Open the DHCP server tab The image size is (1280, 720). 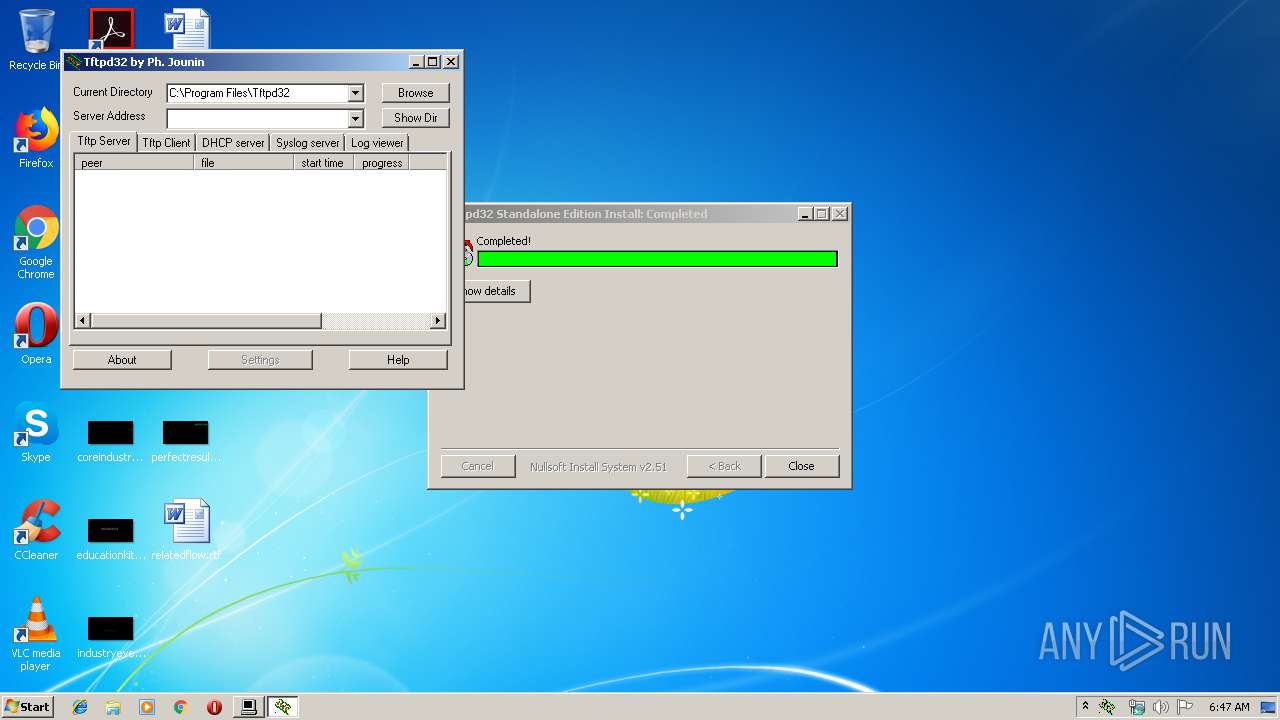pyautogui.click(x=233, y=143)
